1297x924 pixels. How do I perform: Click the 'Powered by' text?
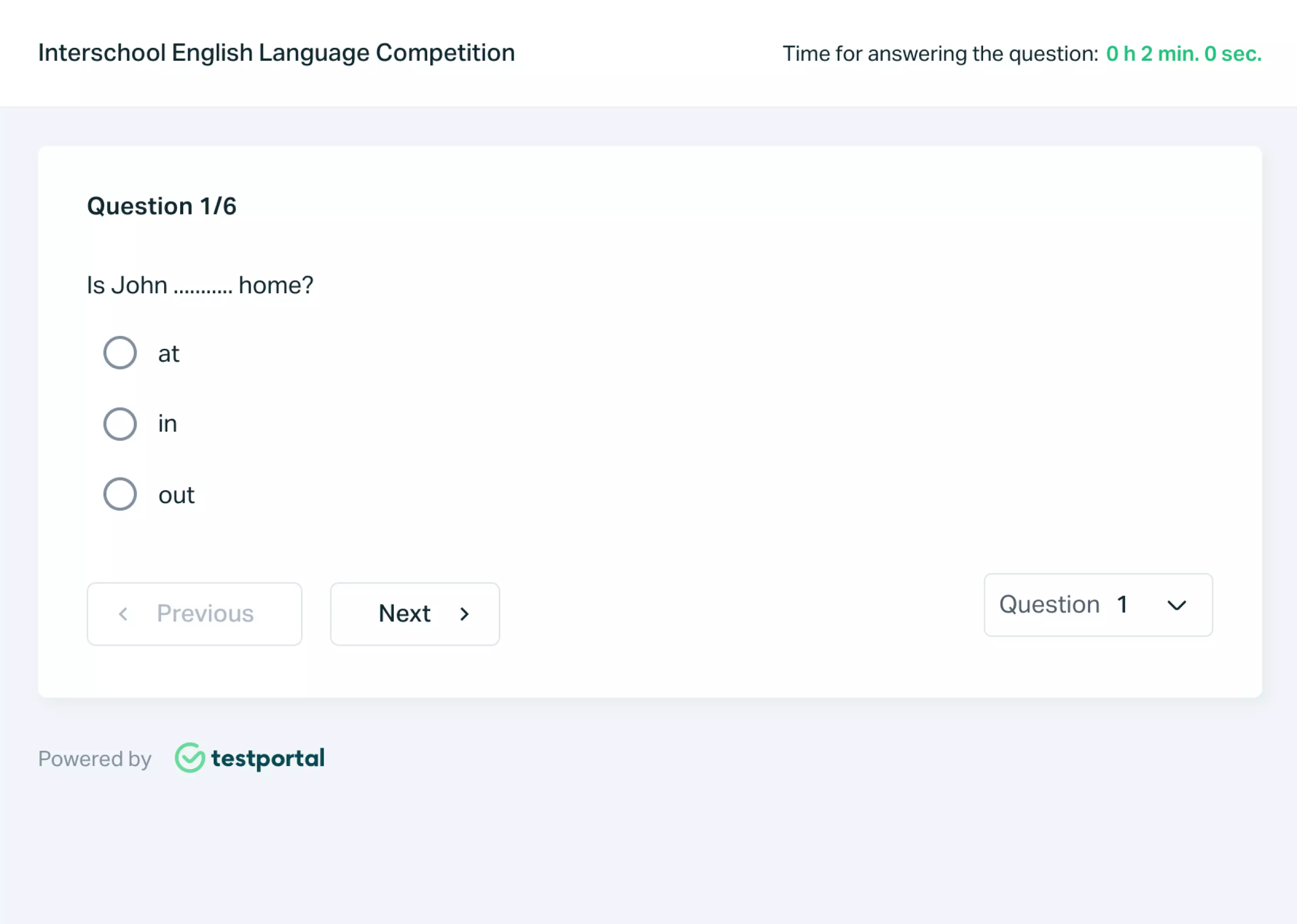(x=94, y=759)
